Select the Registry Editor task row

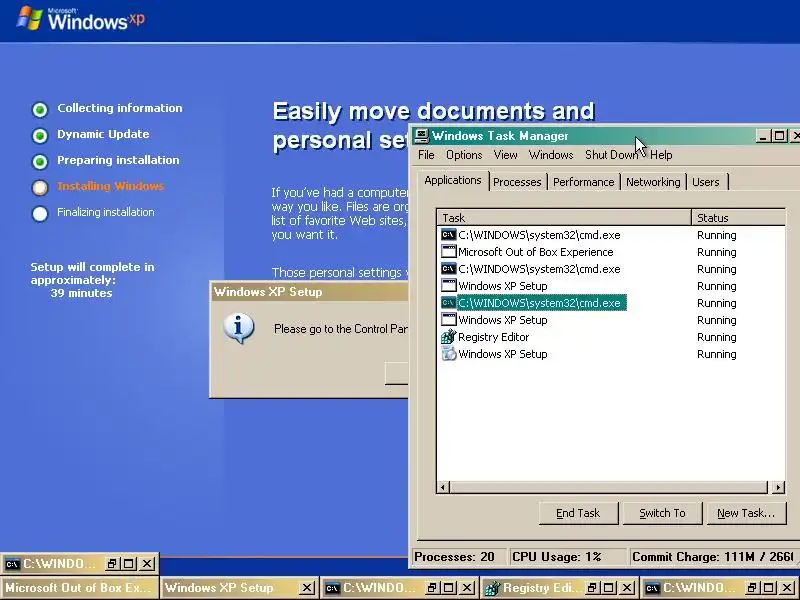[x=493, y=337]
